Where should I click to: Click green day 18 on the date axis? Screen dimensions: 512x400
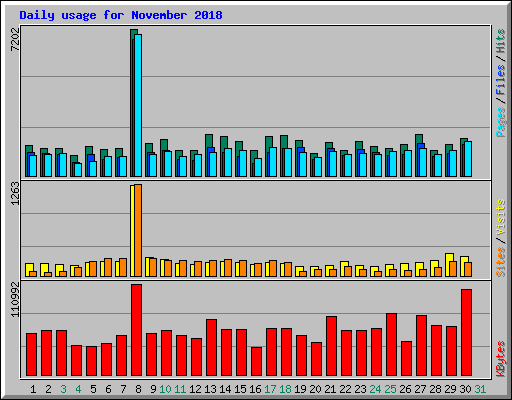[285, 389]
